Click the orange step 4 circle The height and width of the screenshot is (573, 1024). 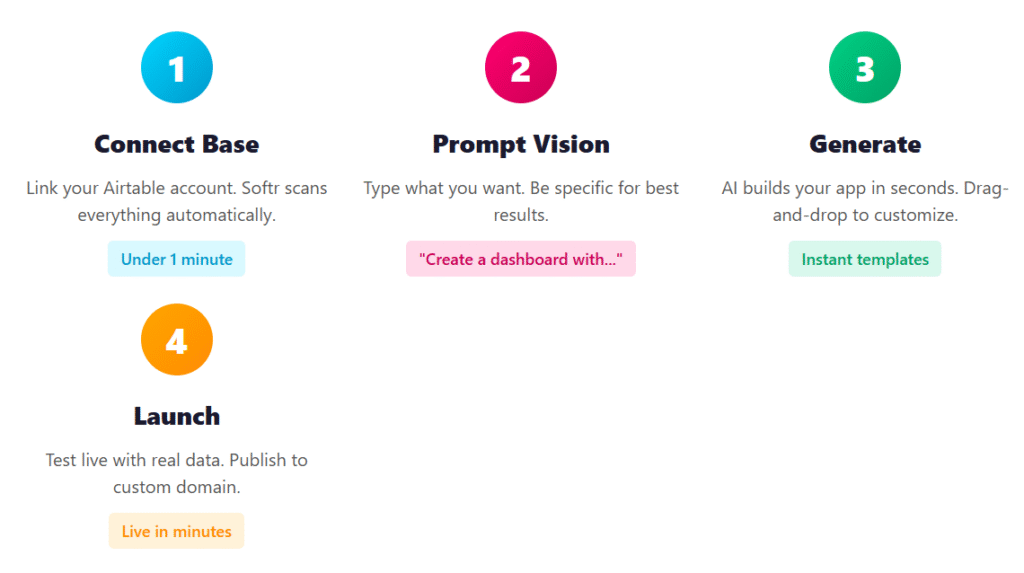click(177, 340)
